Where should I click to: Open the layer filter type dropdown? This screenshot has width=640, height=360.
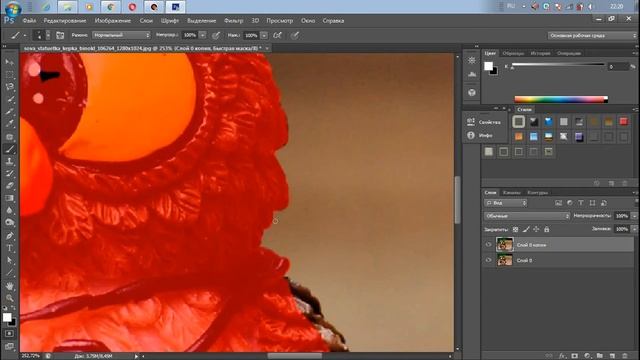(505, 203)
